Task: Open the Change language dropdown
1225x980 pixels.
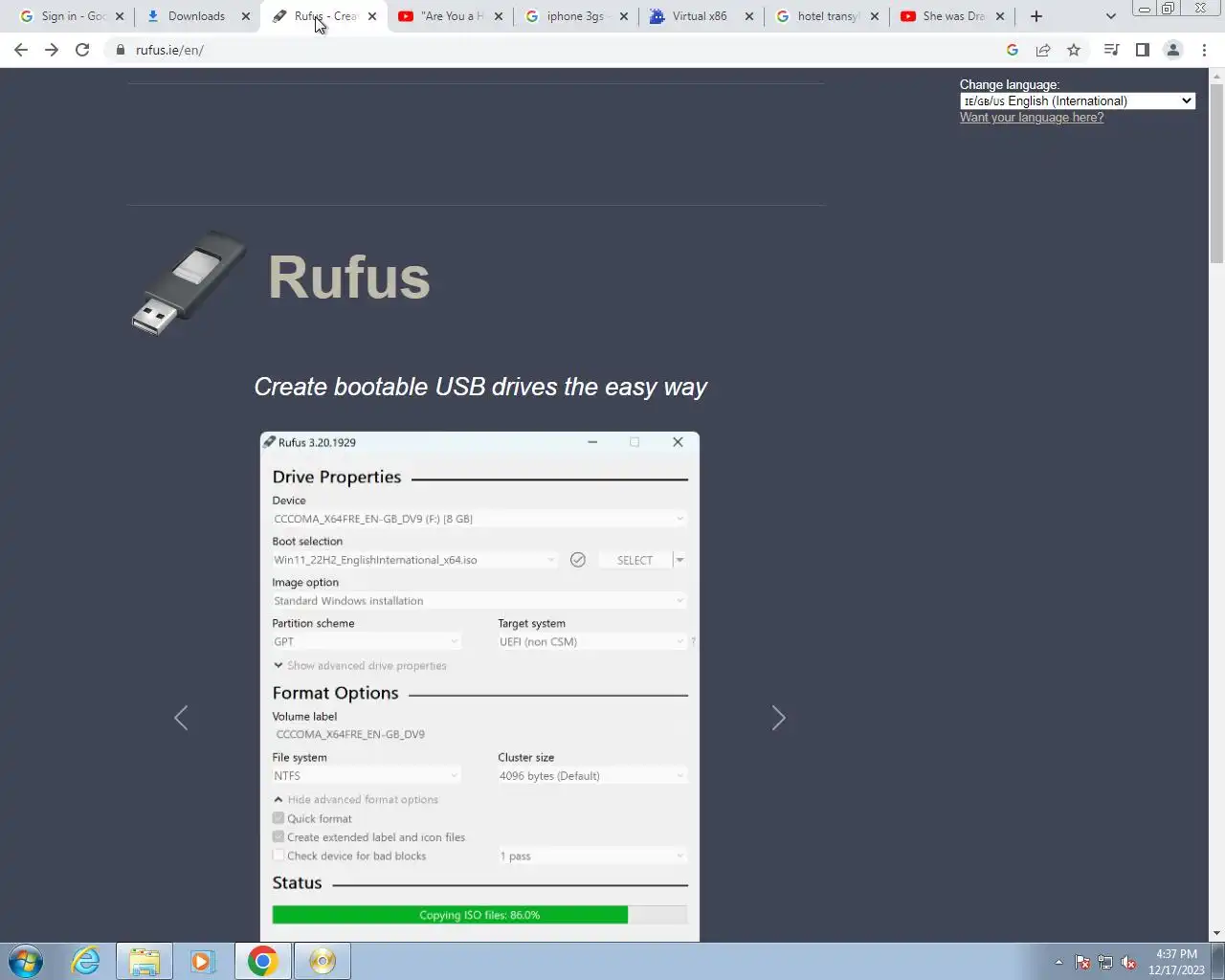Action: click(1078, 100)
